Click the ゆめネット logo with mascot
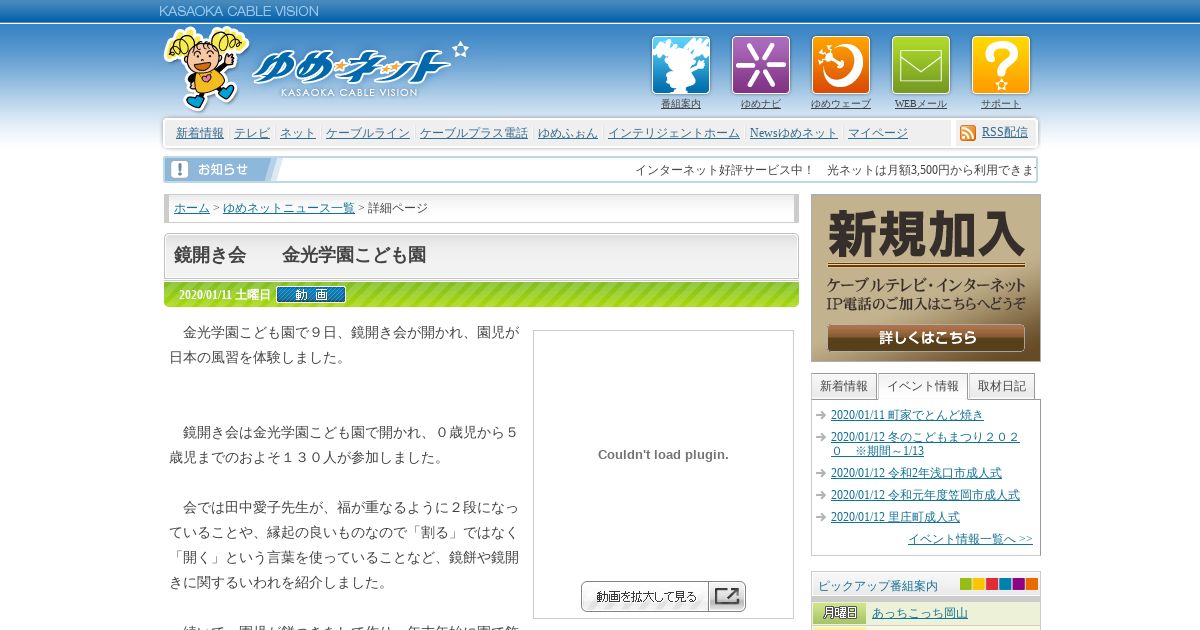This screenshot has height=630, width=1200. point(315,68)
